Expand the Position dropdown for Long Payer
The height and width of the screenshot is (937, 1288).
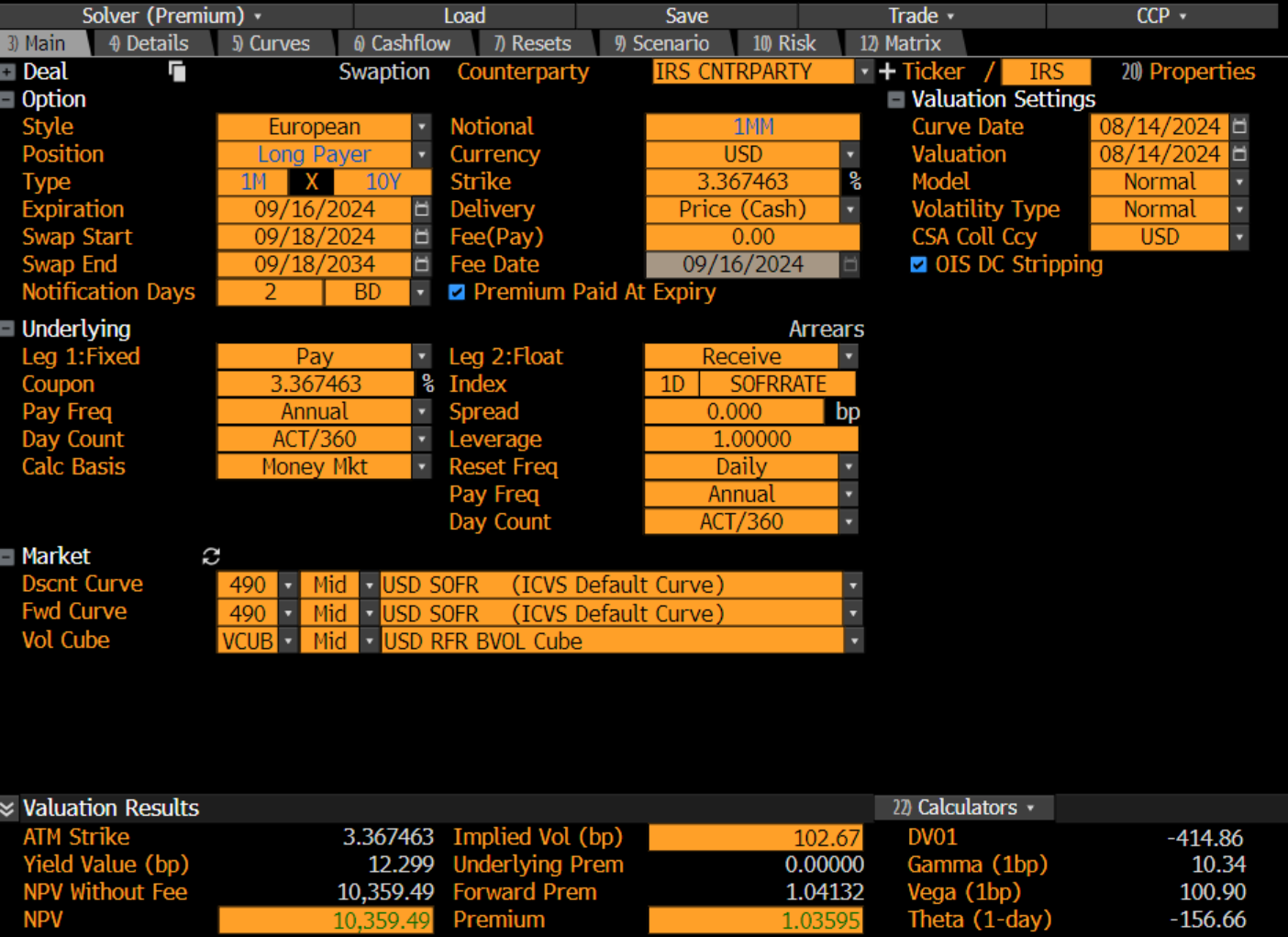click(422, 154)
